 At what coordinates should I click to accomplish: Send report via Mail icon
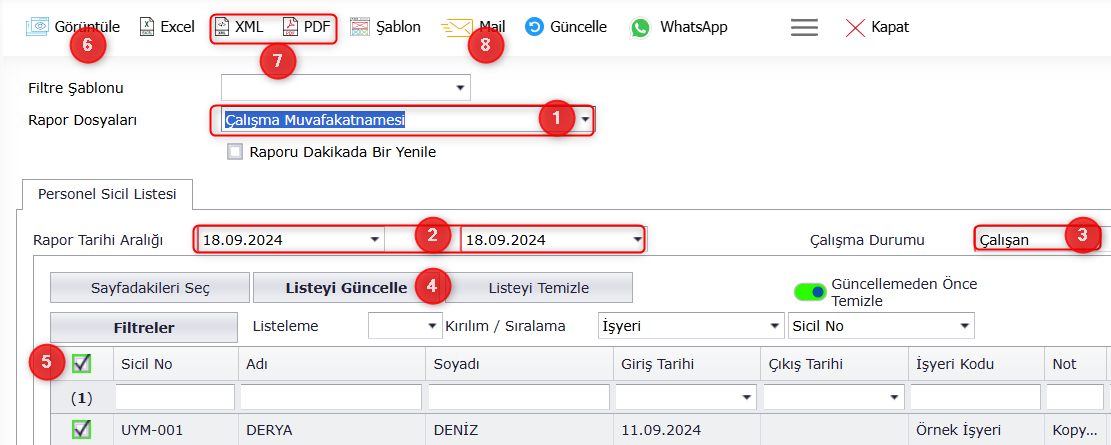(x=457, y=28)
